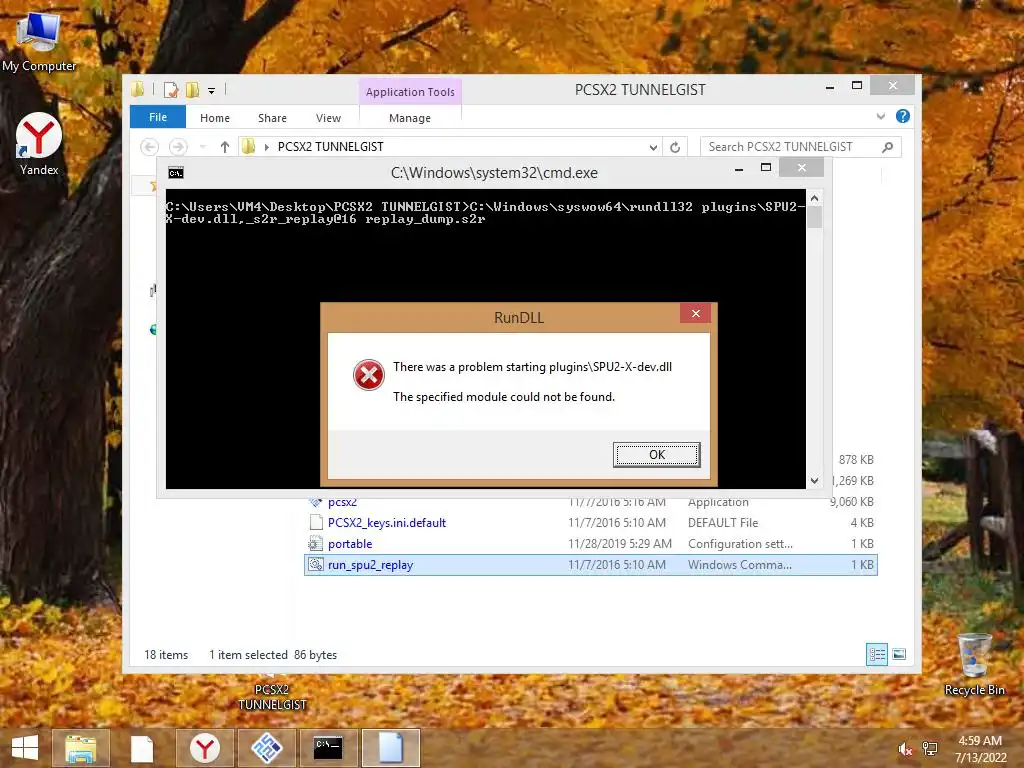Screen dimensions: 1024x768
Task: Open Explorer Help question mark
Action: 903,116
